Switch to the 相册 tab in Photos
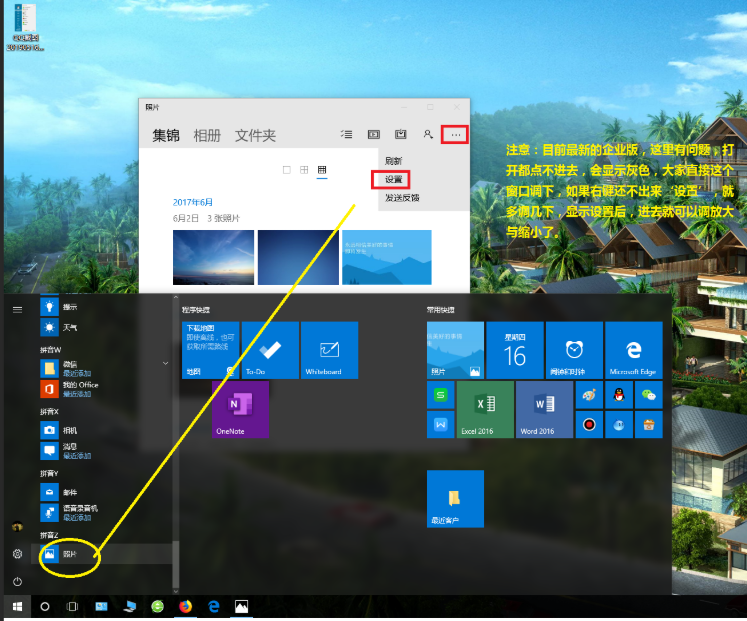Viewport: 747px width, 621px height. pyautogui.click(x=207, y=136)
